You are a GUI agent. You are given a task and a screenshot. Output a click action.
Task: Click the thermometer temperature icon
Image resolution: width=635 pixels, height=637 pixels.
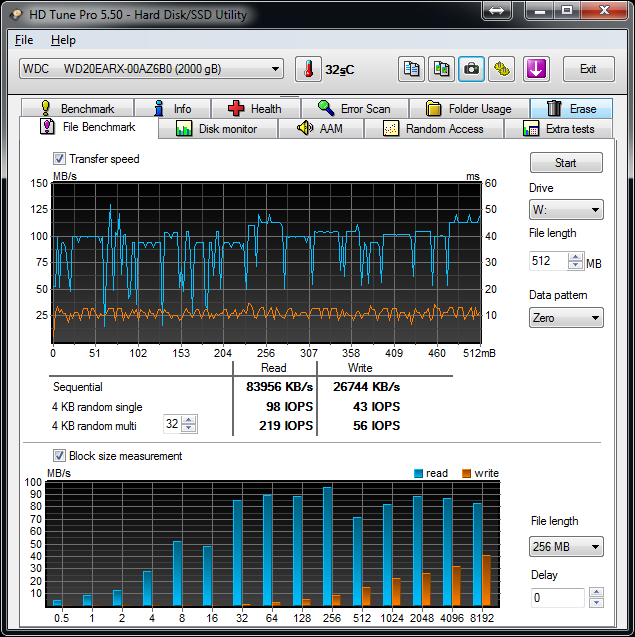[309, 69]
